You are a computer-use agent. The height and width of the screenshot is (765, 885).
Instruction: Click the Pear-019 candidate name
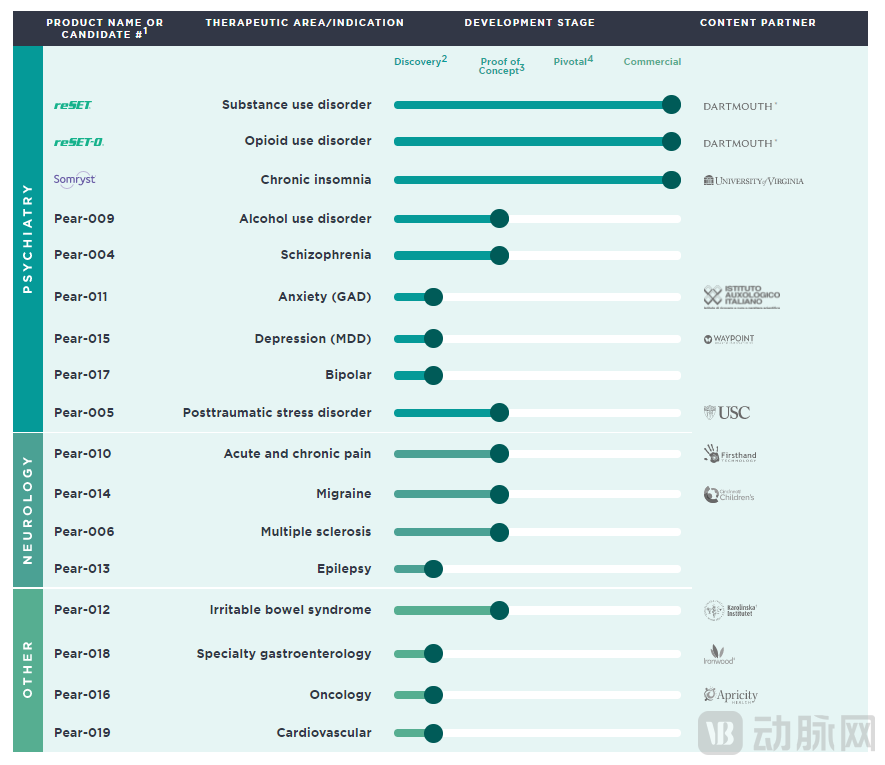pyautogui.click(x=82, y=733)
